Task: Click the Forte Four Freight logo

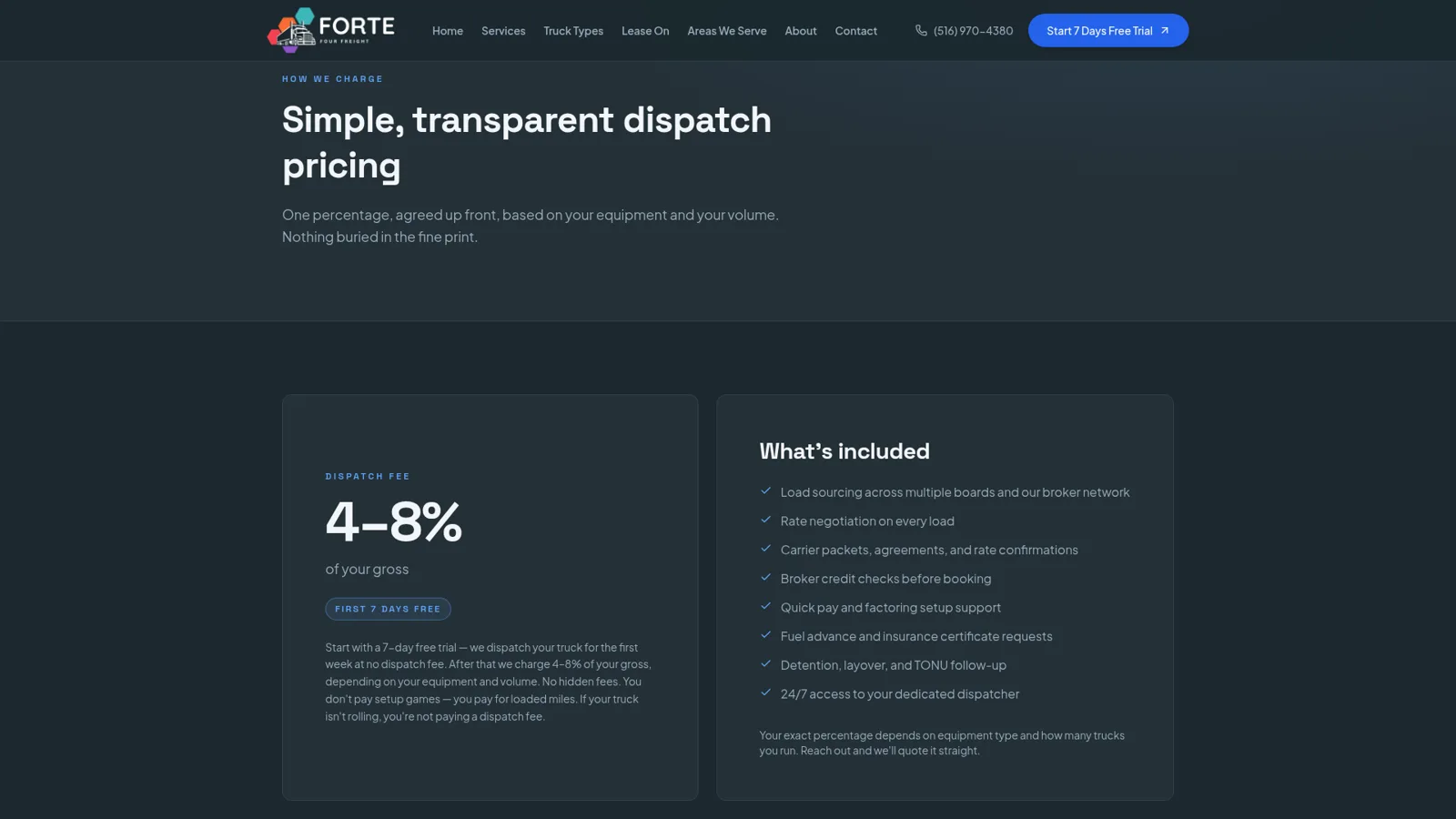Action: click(x=331, y=30)
